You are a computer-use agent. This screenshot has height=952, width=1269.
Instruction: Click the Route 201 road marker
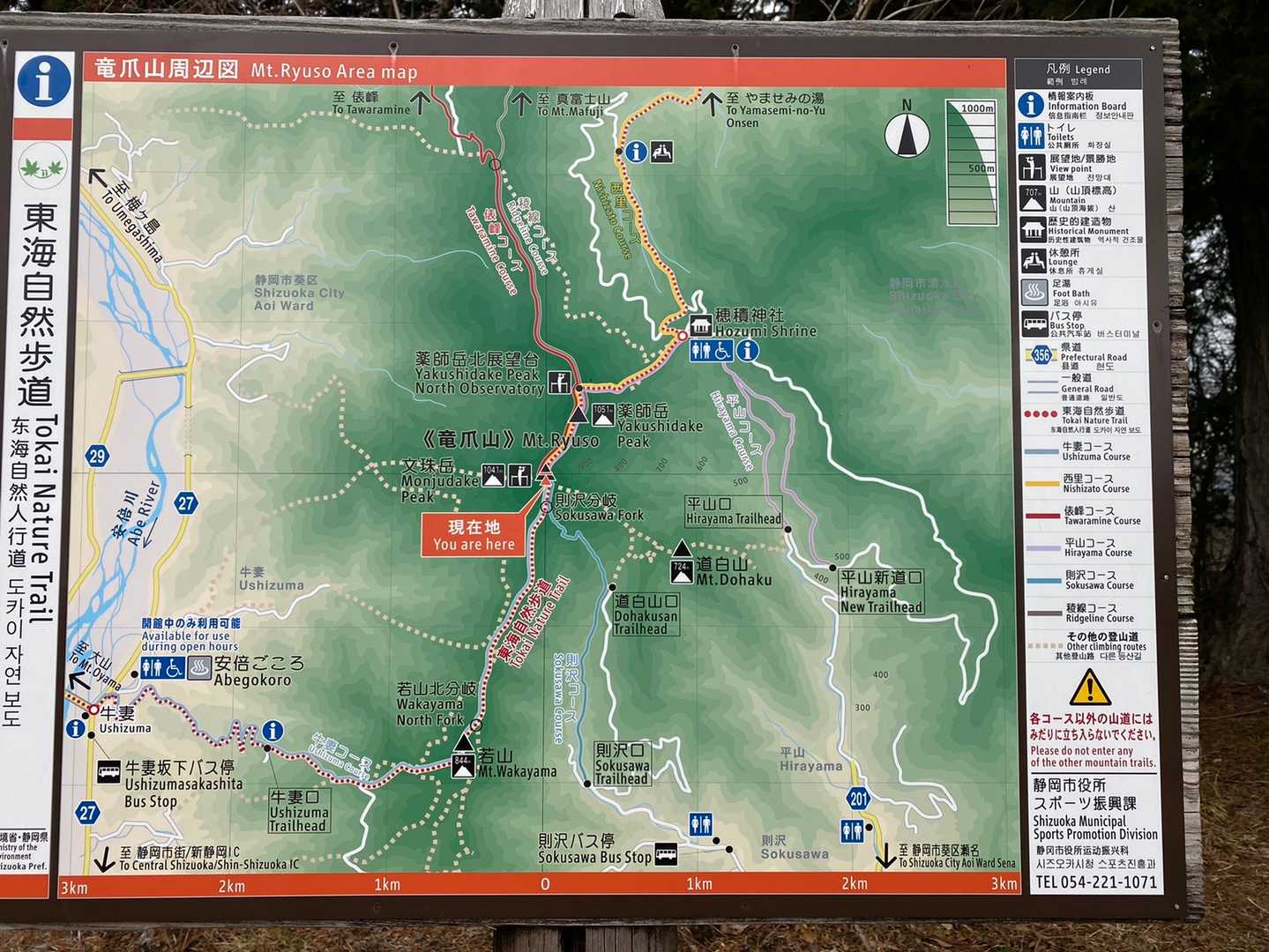click(859, 800)
